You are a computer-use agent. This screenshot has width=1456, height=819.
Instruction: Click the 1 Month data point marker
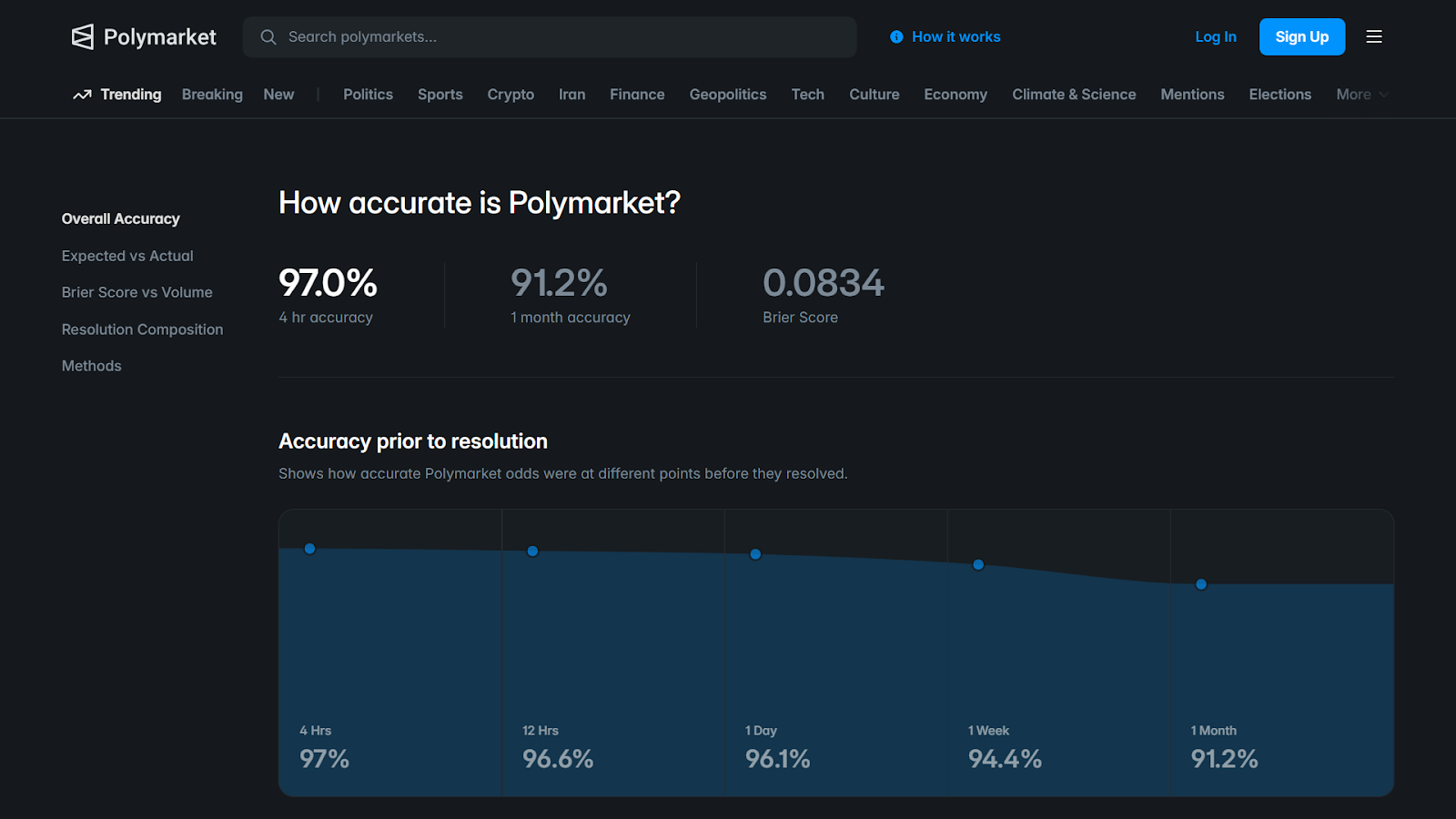(x=1200, y=584)
